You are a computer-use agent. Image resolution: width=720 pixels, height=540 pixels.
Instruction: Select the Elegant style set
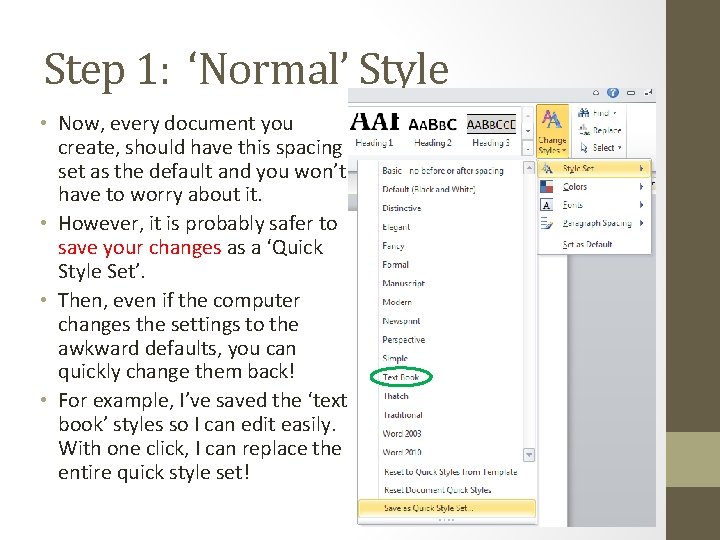(x=396, y=227)
